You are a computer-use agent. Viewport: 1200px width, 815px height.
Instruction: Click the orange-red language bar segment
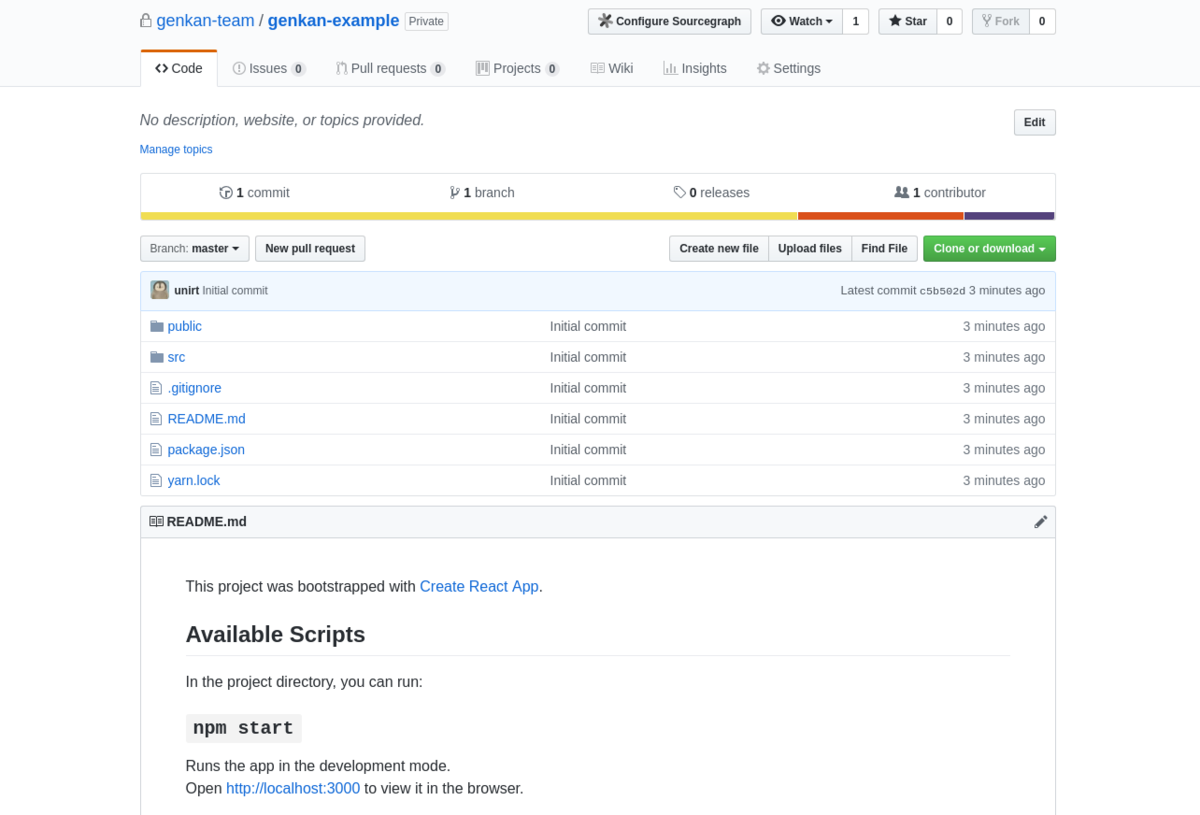click(880, 216)
